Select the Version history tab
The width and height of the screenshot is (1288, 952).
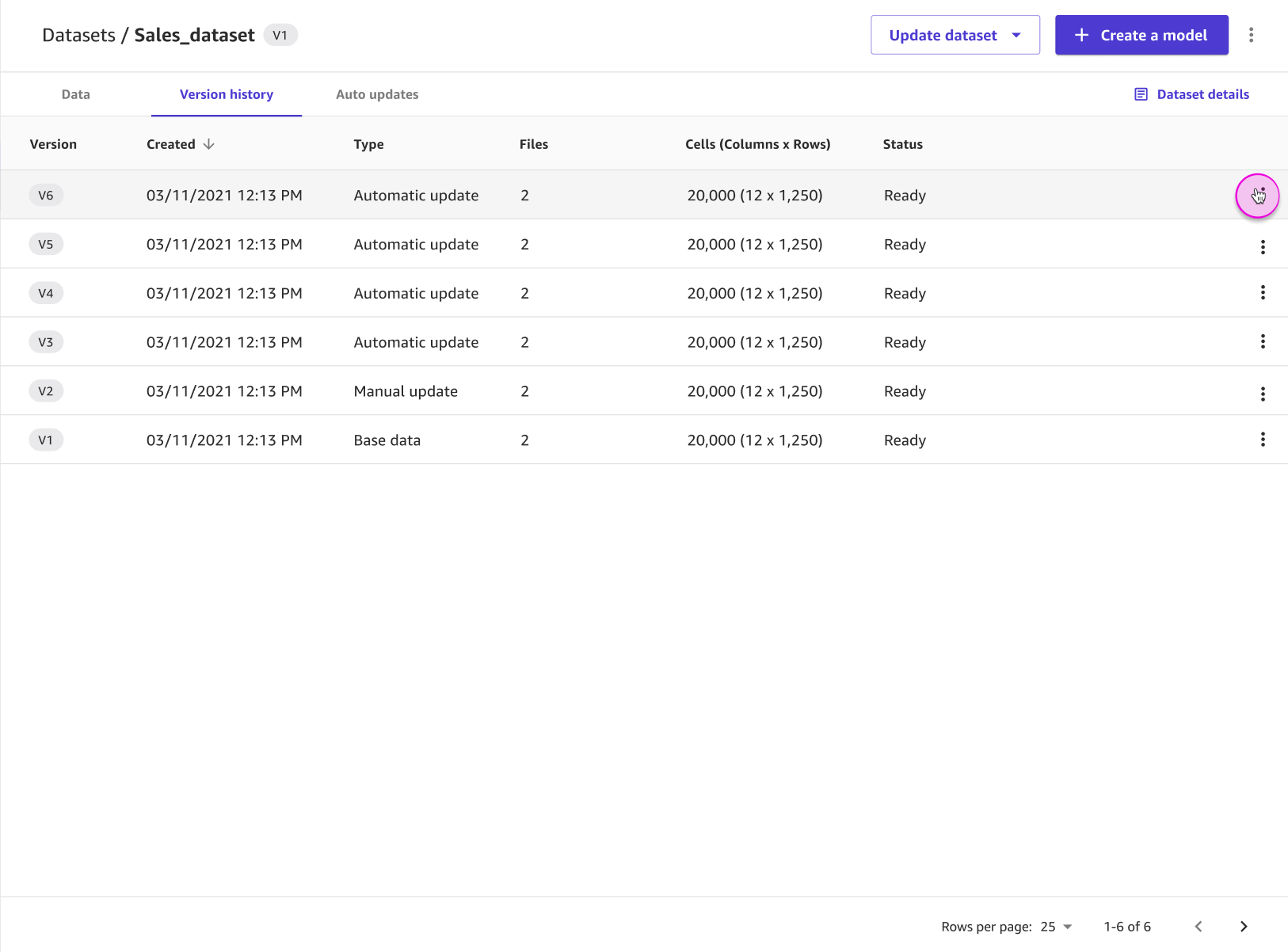tap(227, 94)
